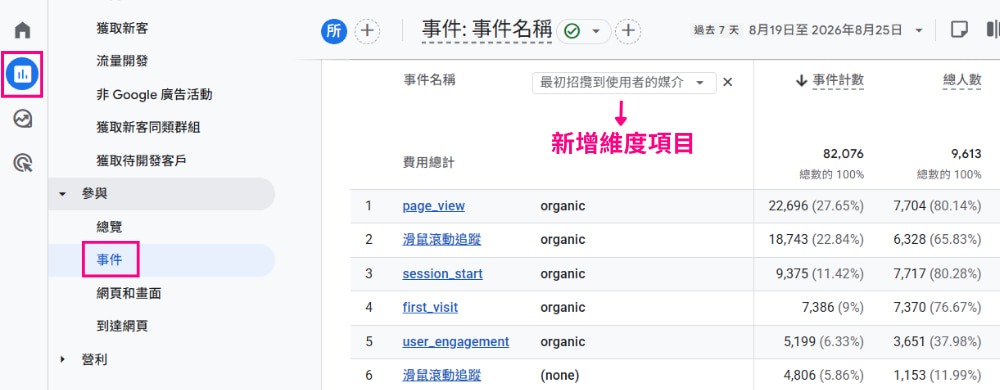Image resolution: width=1000 pixels, height=390 pixels.
Task: Open the date range dropdown arrow
Action: (x=918, y=30)
